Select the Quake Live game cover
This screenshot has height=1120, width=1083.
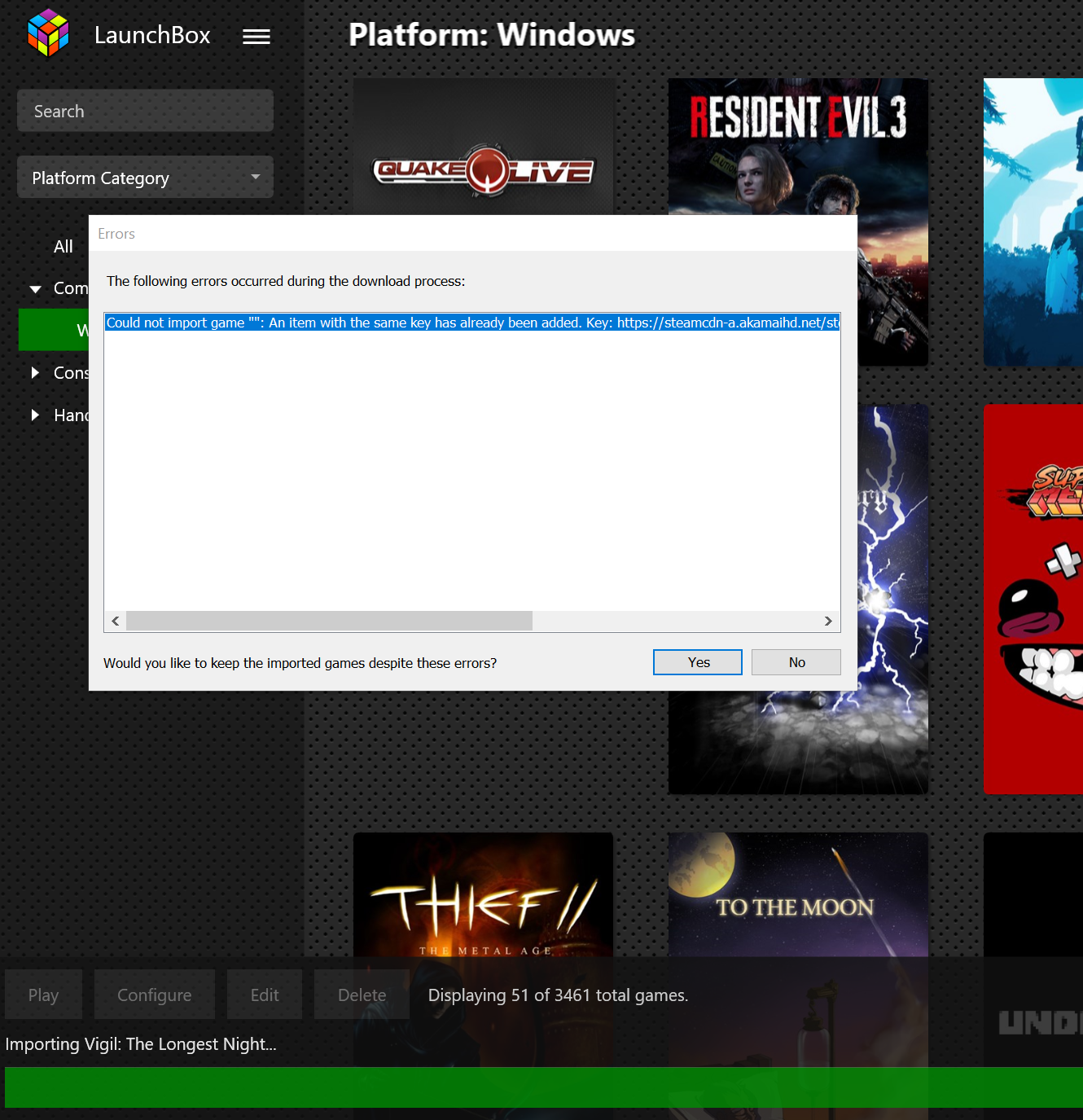(483, 147)
